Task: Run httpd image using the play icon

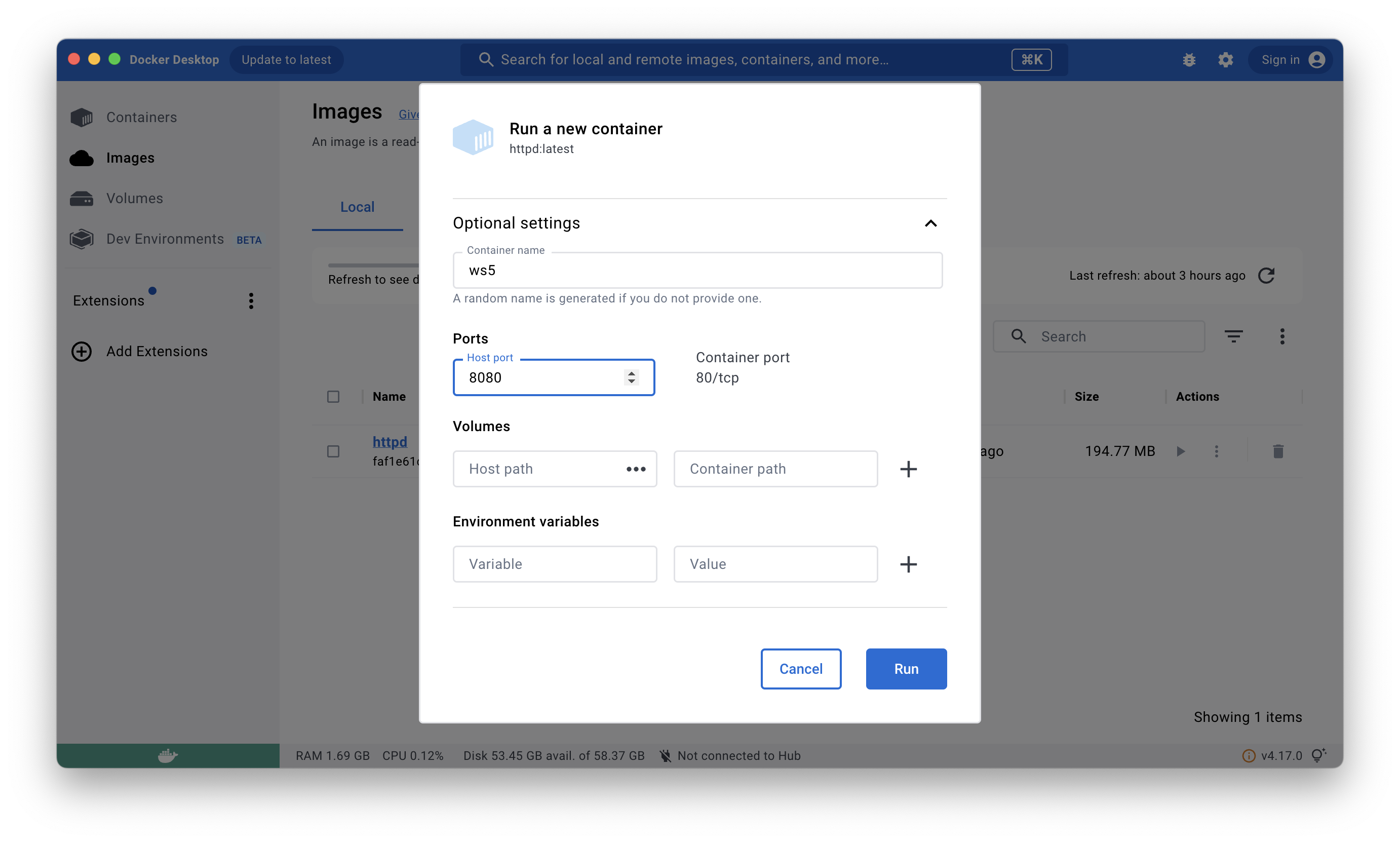Action: coord(1181,451)
